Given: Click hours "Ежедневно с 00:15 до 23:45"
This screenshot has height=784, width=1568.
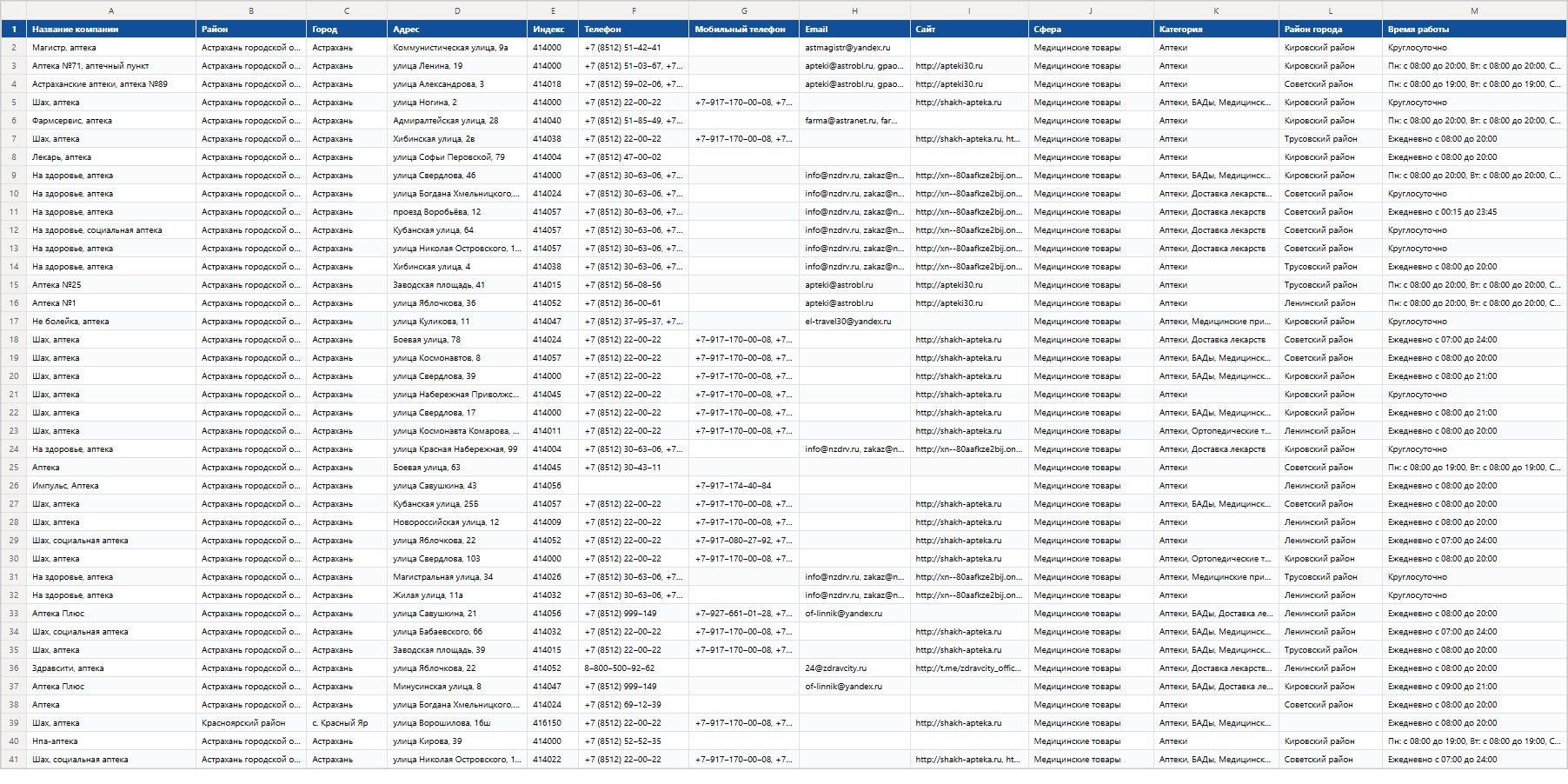Looking at the screenshot, I should pyautogui.click(x=1475, y=212).
